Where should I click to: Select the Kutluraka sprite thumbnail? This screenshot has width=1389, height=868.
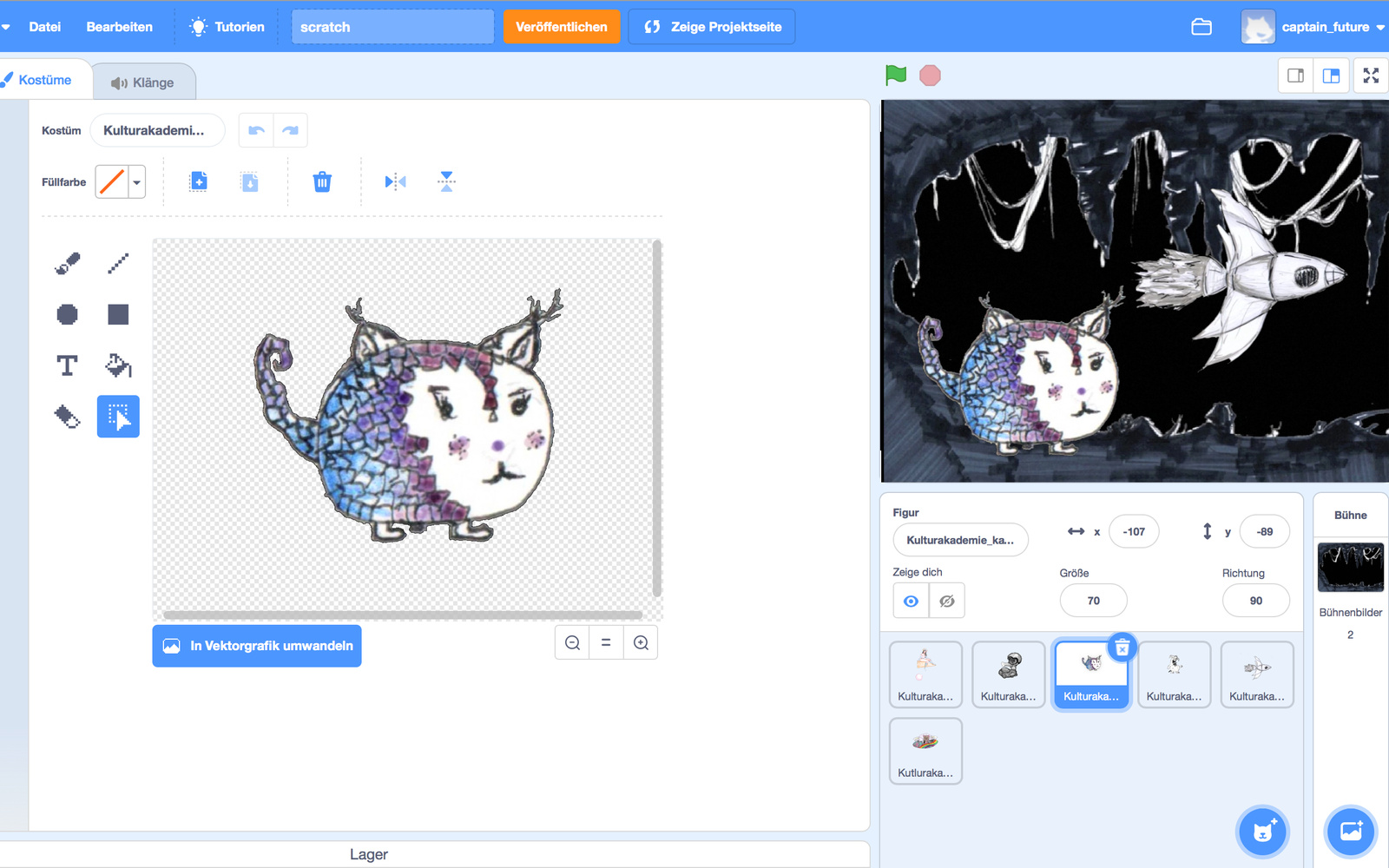tap(925, 751)
